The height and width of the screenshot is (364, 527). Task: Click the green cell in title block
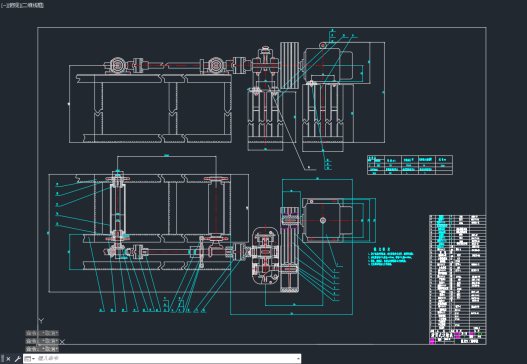(x=481, y=334)
